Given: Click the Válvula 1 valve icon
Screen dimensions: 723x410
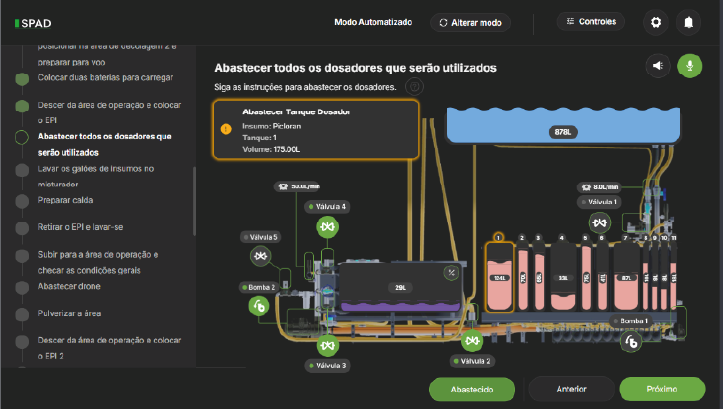Looking at the screenshot, I should [600, 222].
